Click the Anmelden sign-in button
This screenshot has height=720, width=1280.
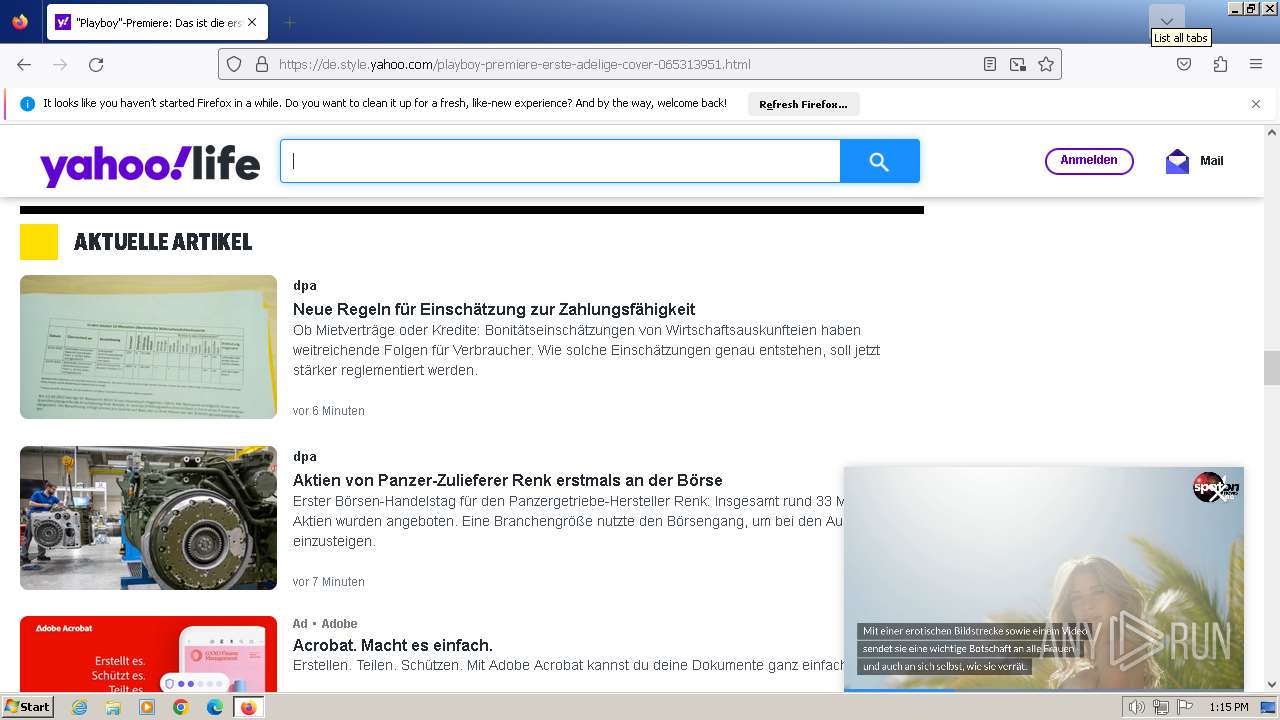click(x=1089, y=161)
